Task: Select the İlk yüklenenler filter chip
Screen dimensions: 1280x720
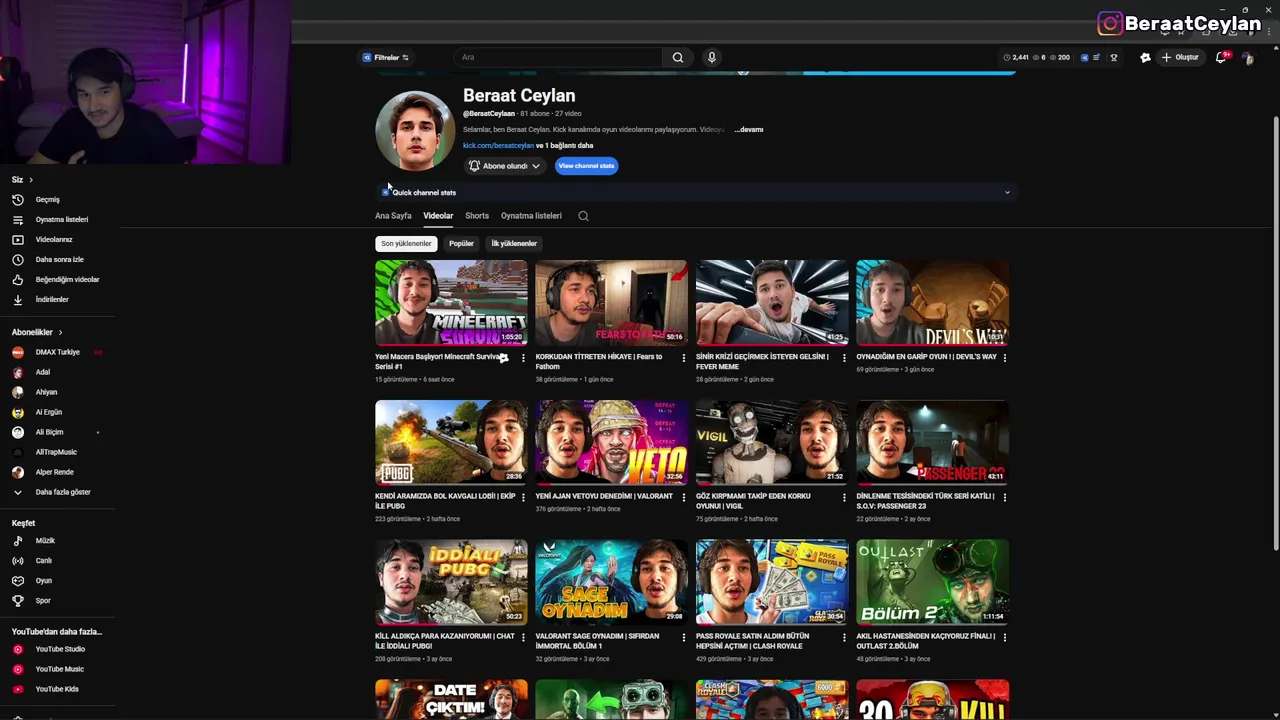Action: tap(514, 244)
